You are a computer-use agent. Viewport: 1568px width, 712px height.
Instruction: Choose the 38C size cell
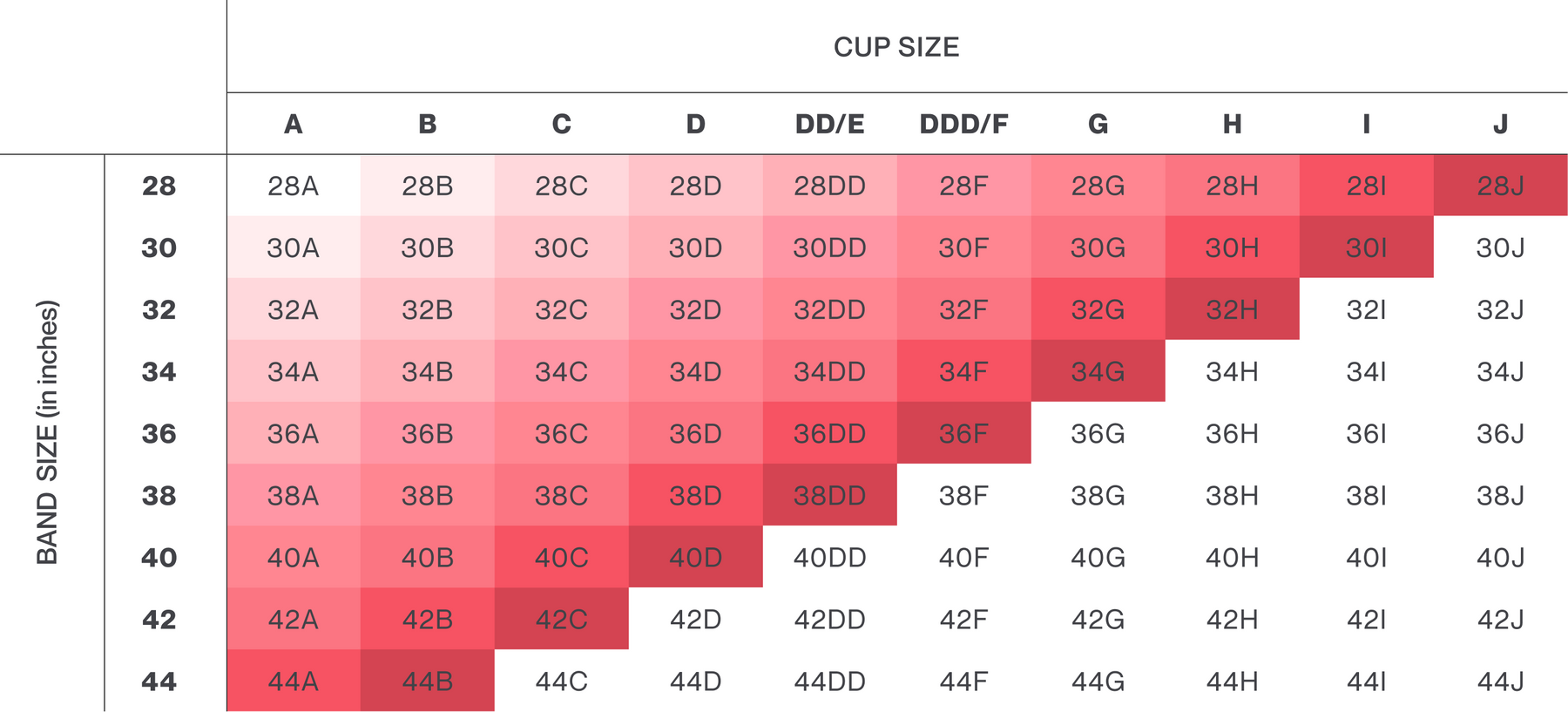point(561,496)
